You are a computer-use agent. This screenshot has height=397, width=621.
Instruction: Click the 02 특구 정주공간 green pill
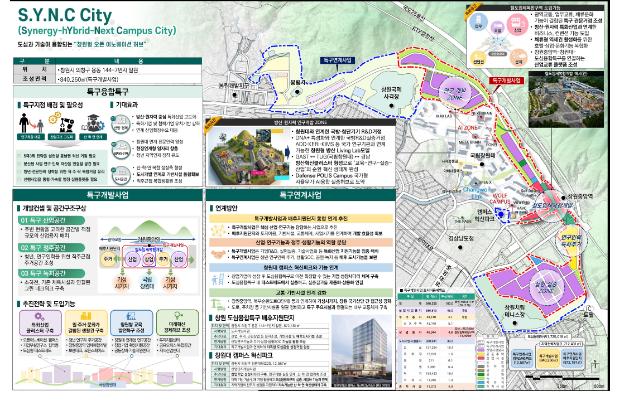point(51,248)
